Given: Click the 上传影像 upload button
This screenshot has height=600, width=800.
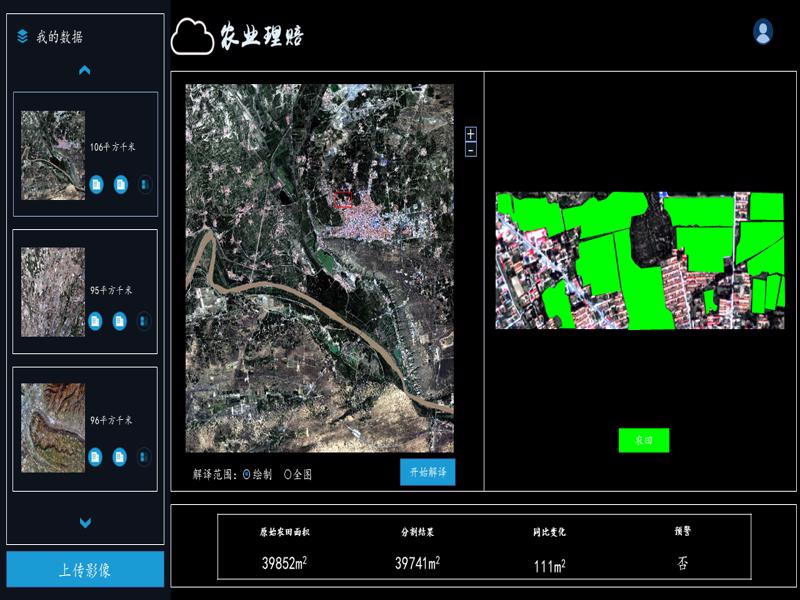Looking at the screenshot, I should coord(85,570).
